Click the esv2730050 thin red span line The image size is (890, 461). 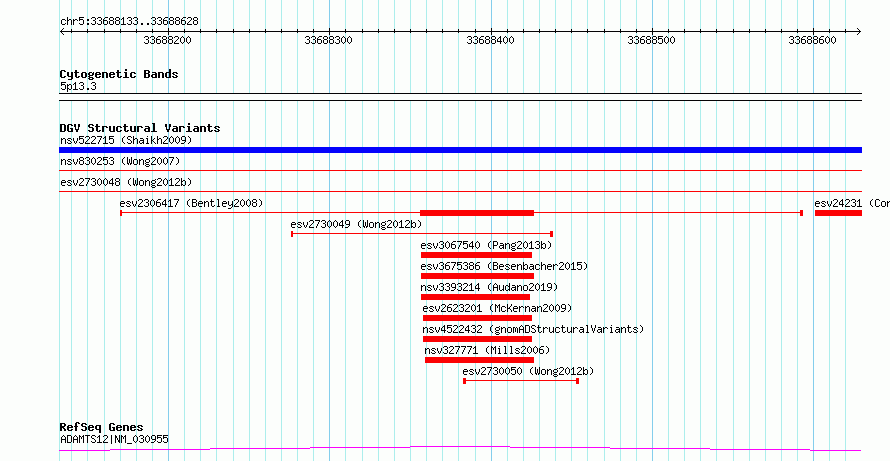[x=521, y=381]
